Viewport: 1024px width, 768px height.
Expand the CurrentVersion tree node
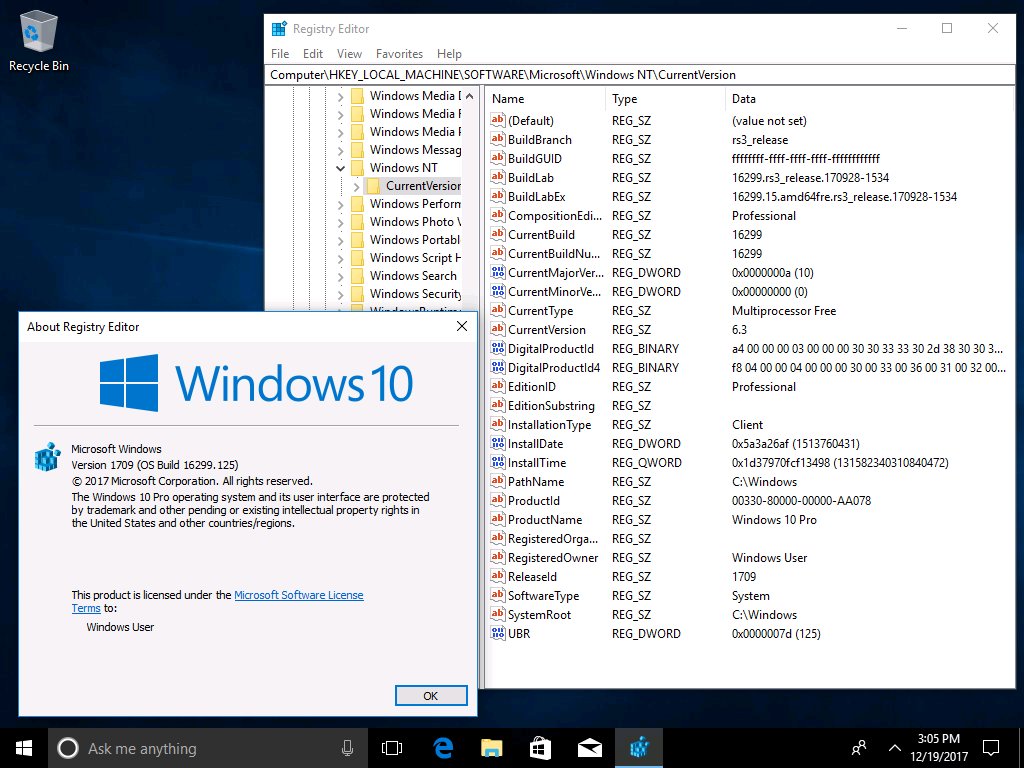pos(357,187)
